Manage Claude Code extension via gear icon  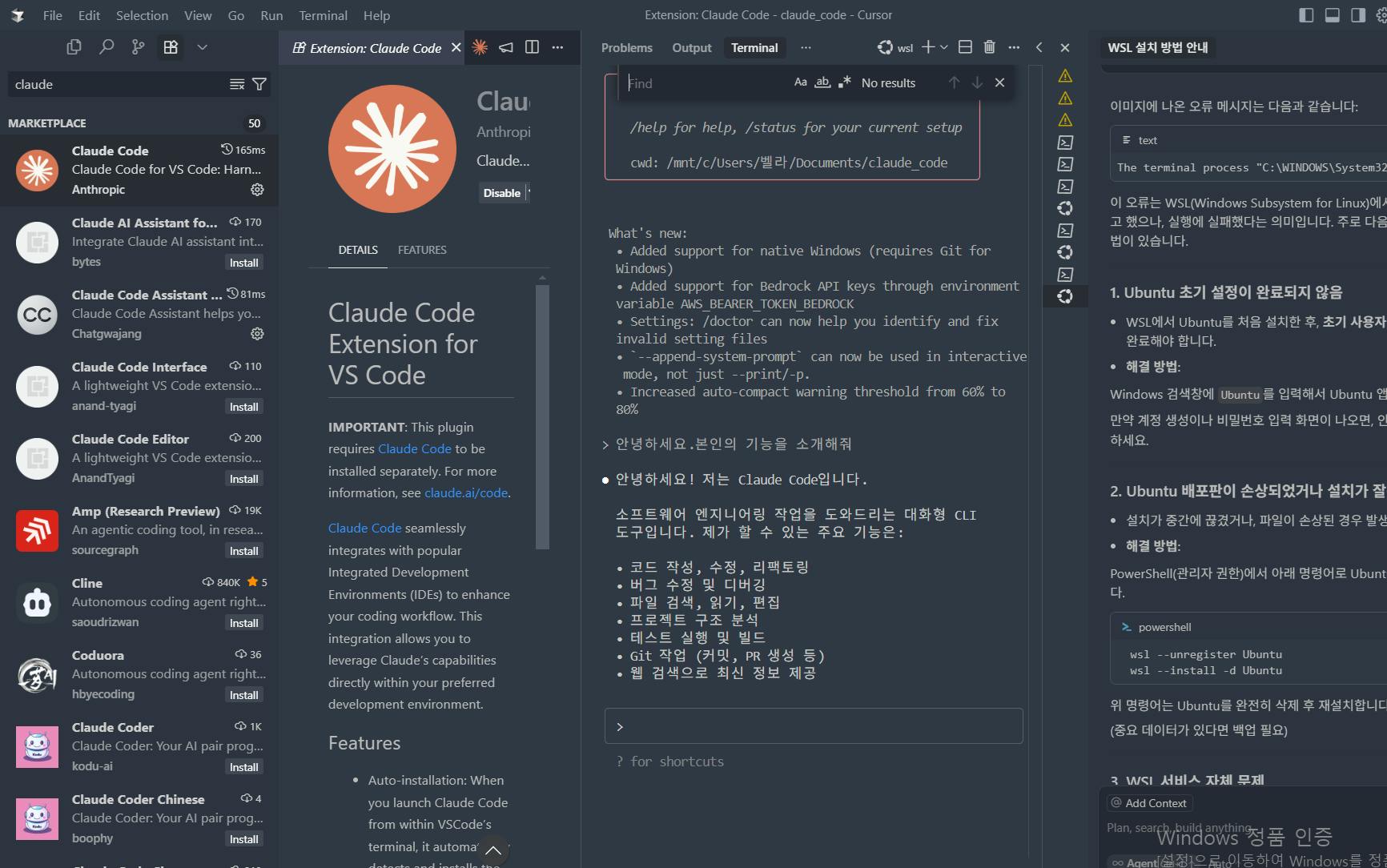(257, 190)
